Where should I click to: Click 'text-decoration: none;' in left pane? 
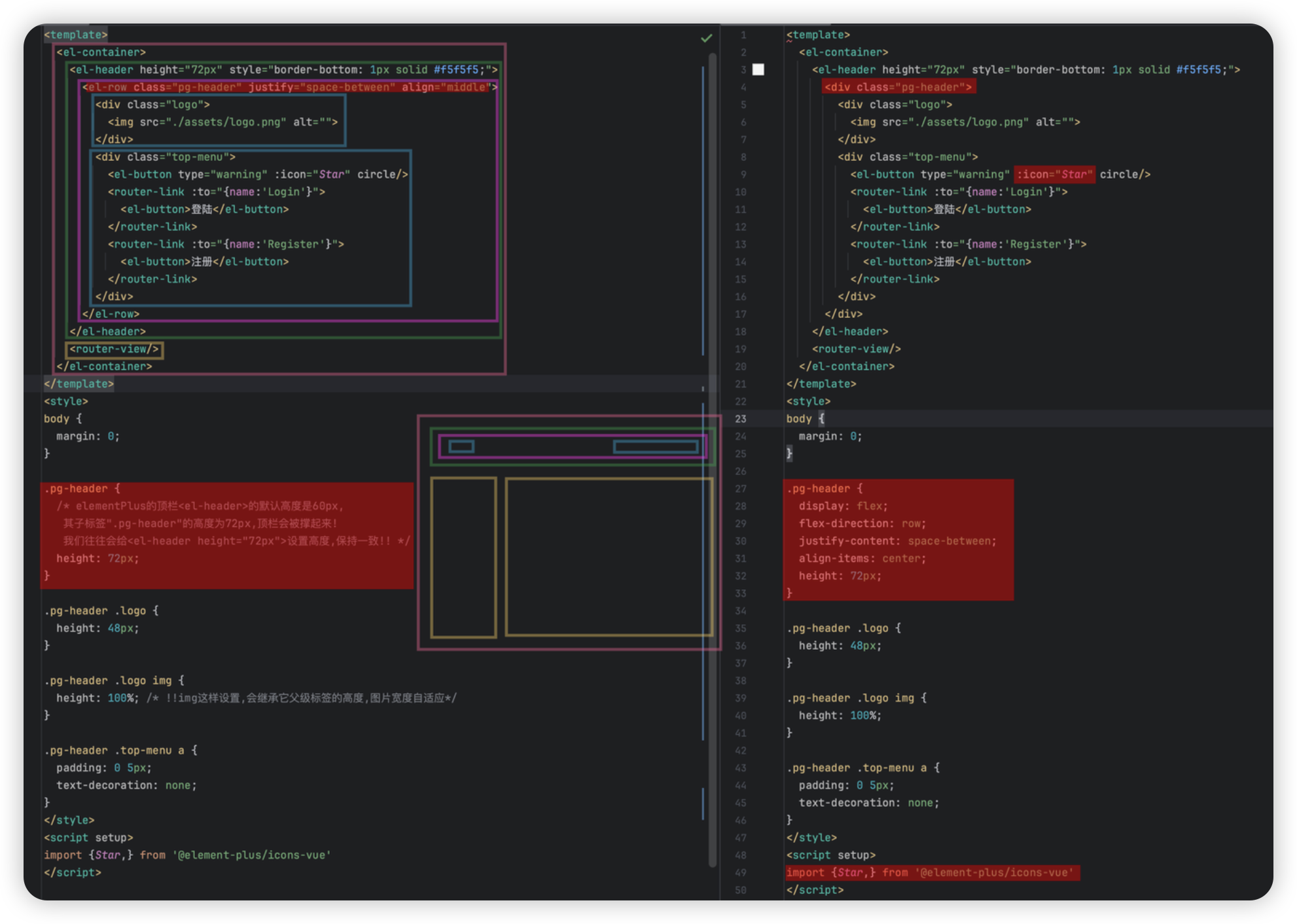(x=126, y=785)
